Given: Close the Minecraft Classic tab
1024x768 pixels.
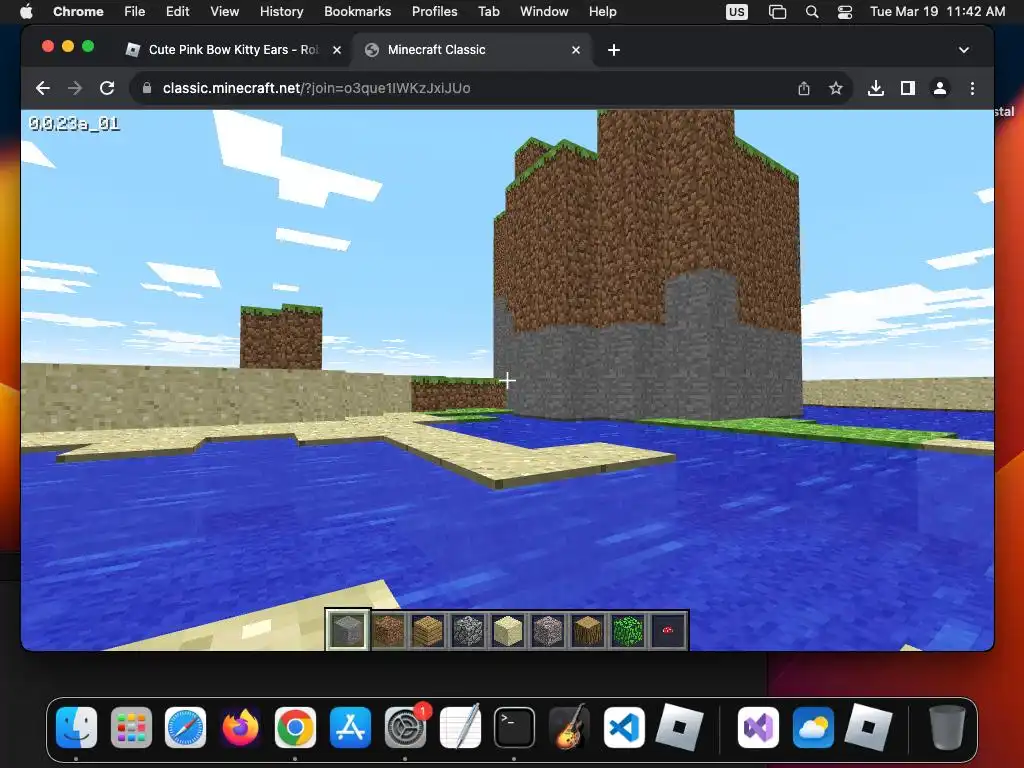Looking at the screenshot, I should (x=576, y=50).
